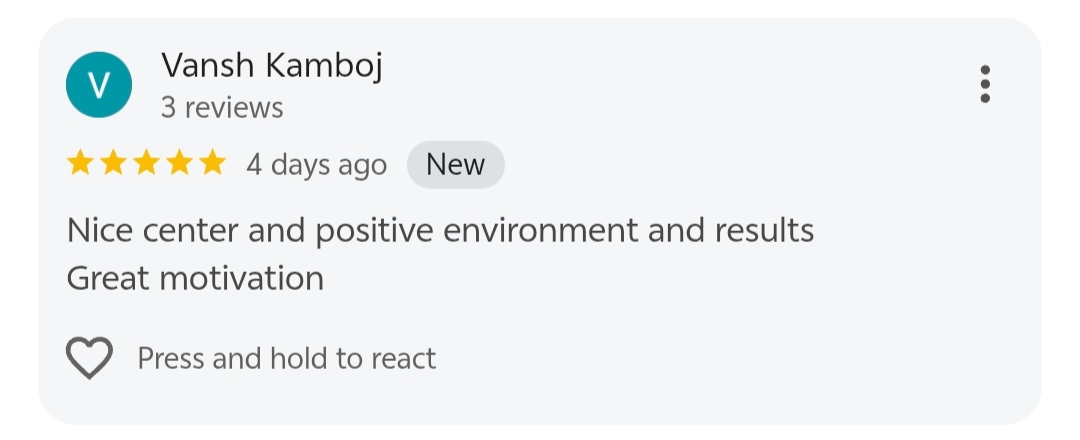1080x440 pixels.
Task: Click the fourth yellow rating star
Action: tap(180, 164)
